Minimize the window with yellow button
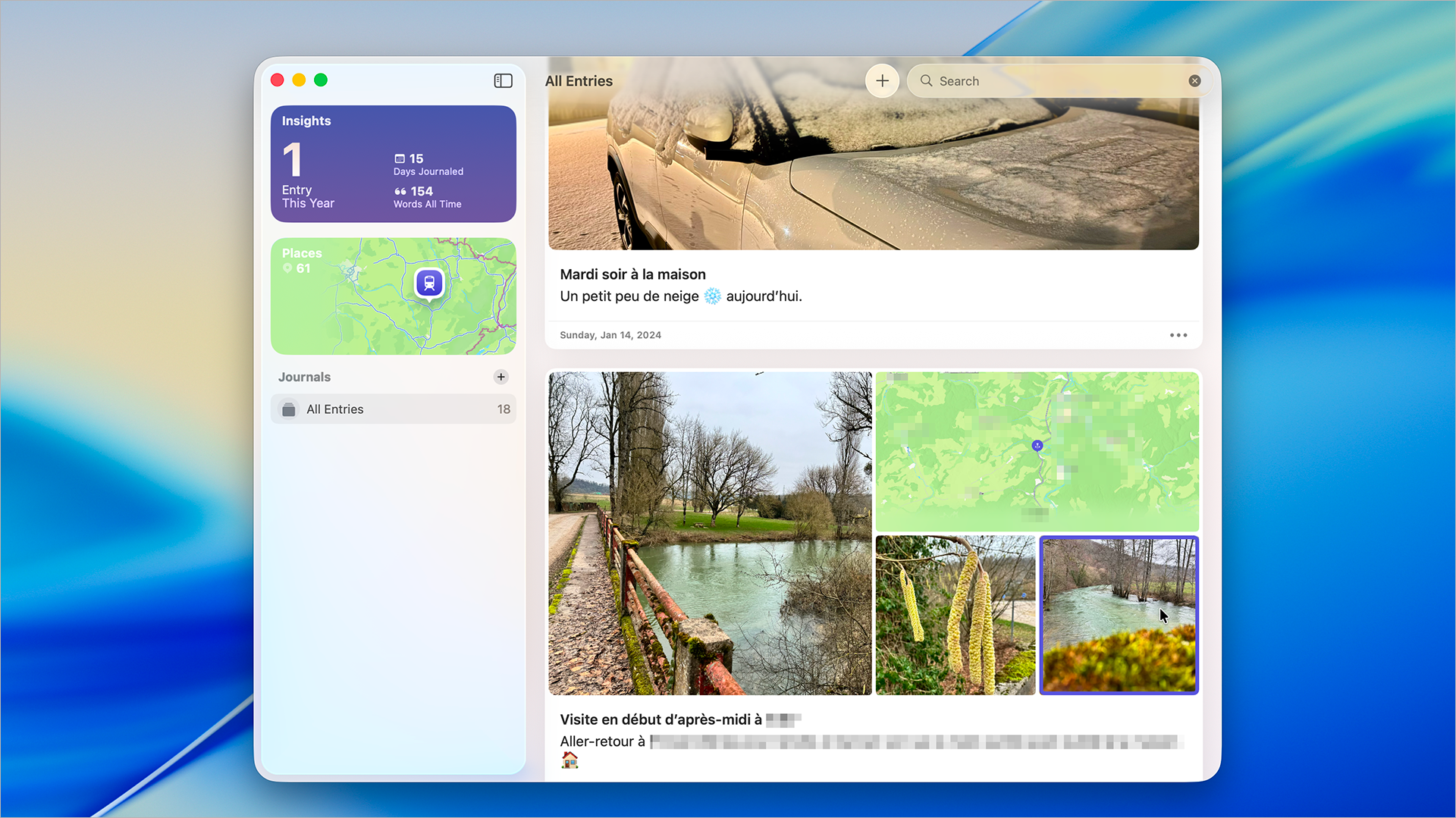This screenshot has height=818, width=1456. coord(299,80)
